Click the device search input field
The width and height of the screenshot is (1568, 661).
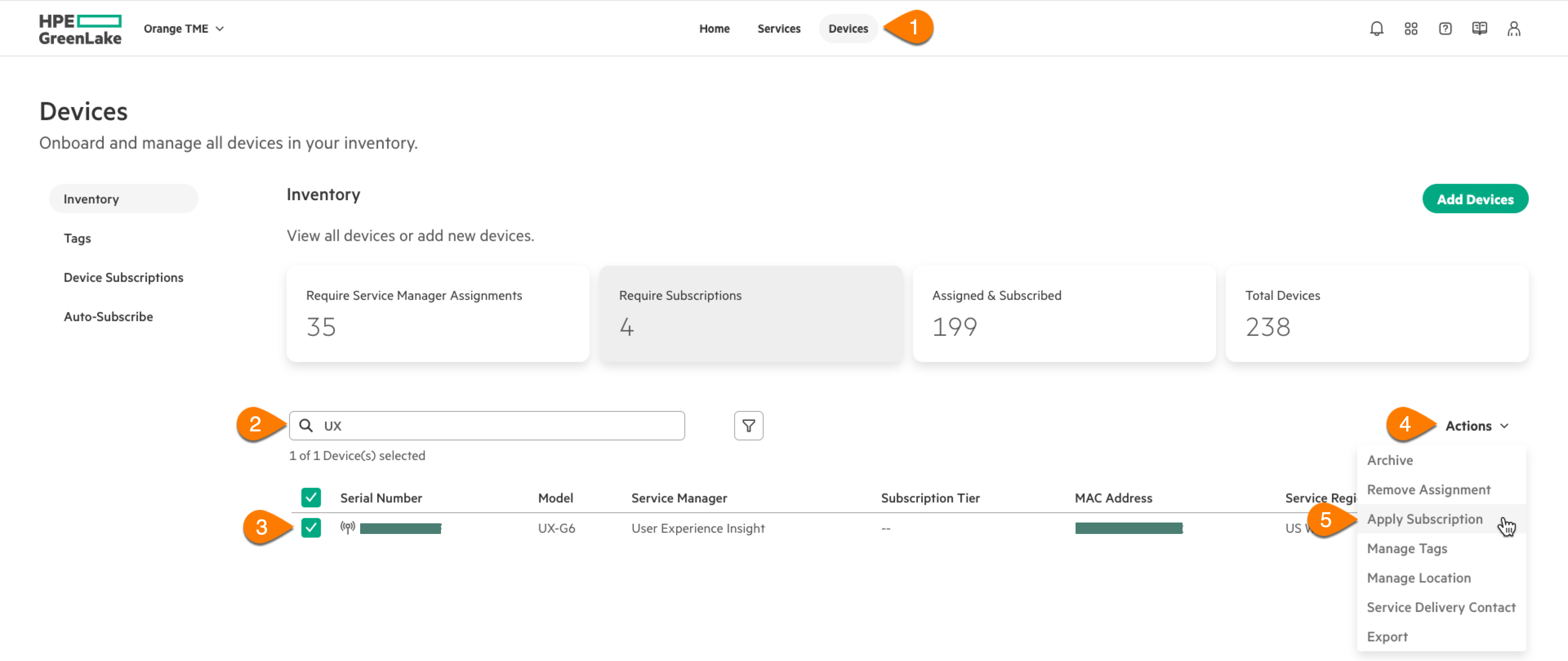[486, 425]
